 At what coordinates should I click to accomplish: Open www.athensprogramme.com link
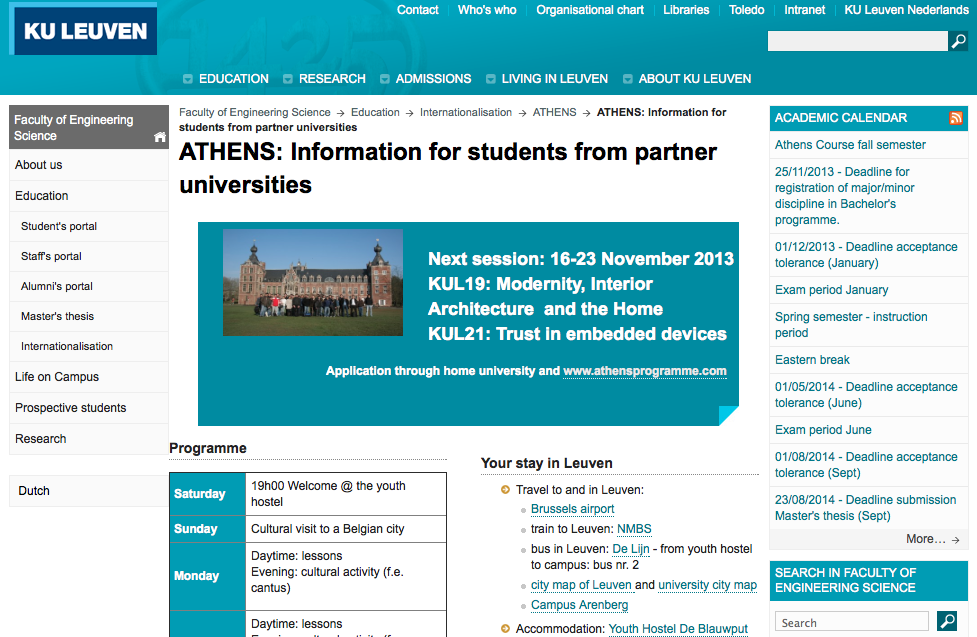[x=645, y=371]
